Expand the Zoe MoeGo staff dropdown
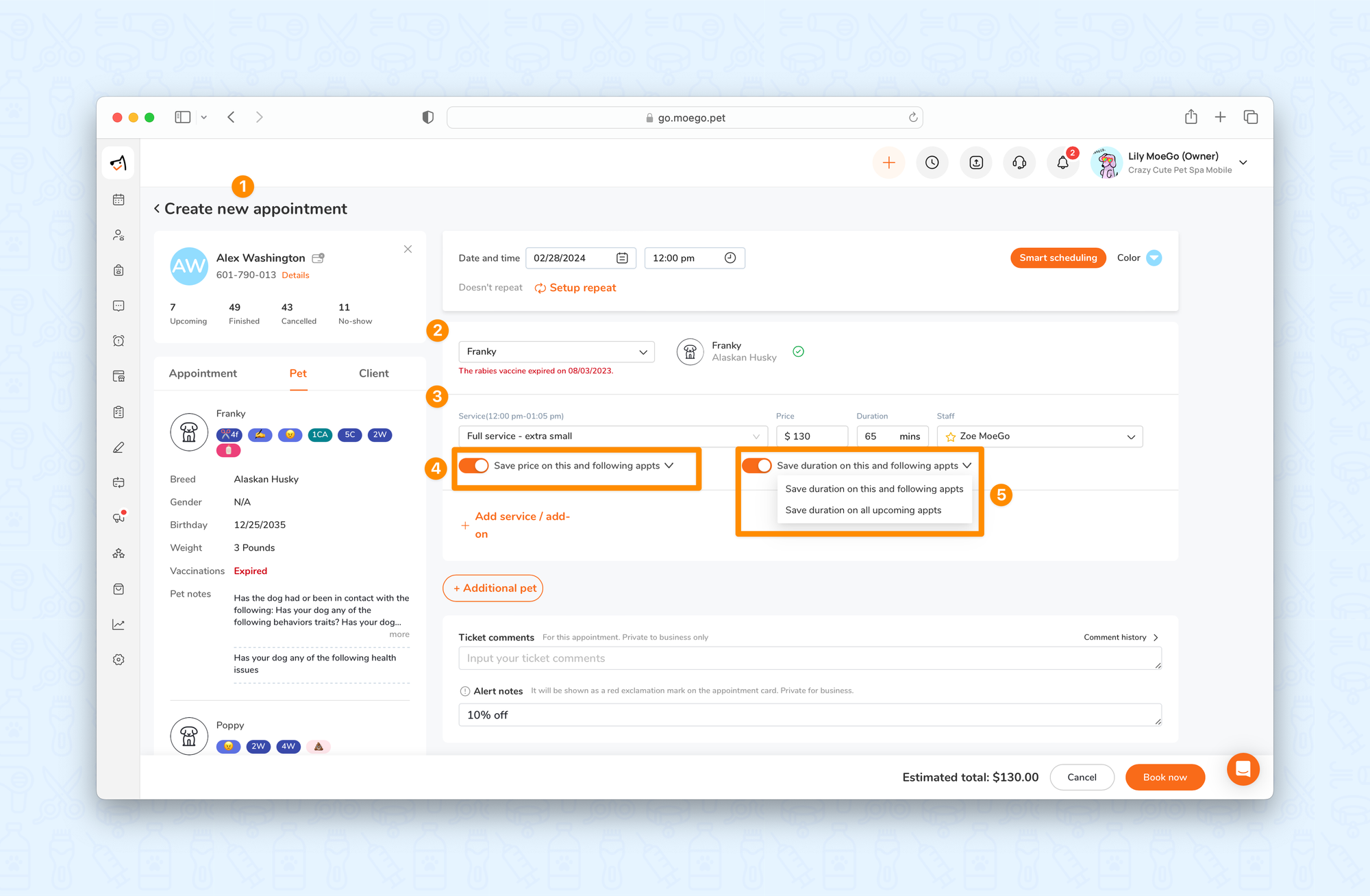 [x=1039, y=436]
